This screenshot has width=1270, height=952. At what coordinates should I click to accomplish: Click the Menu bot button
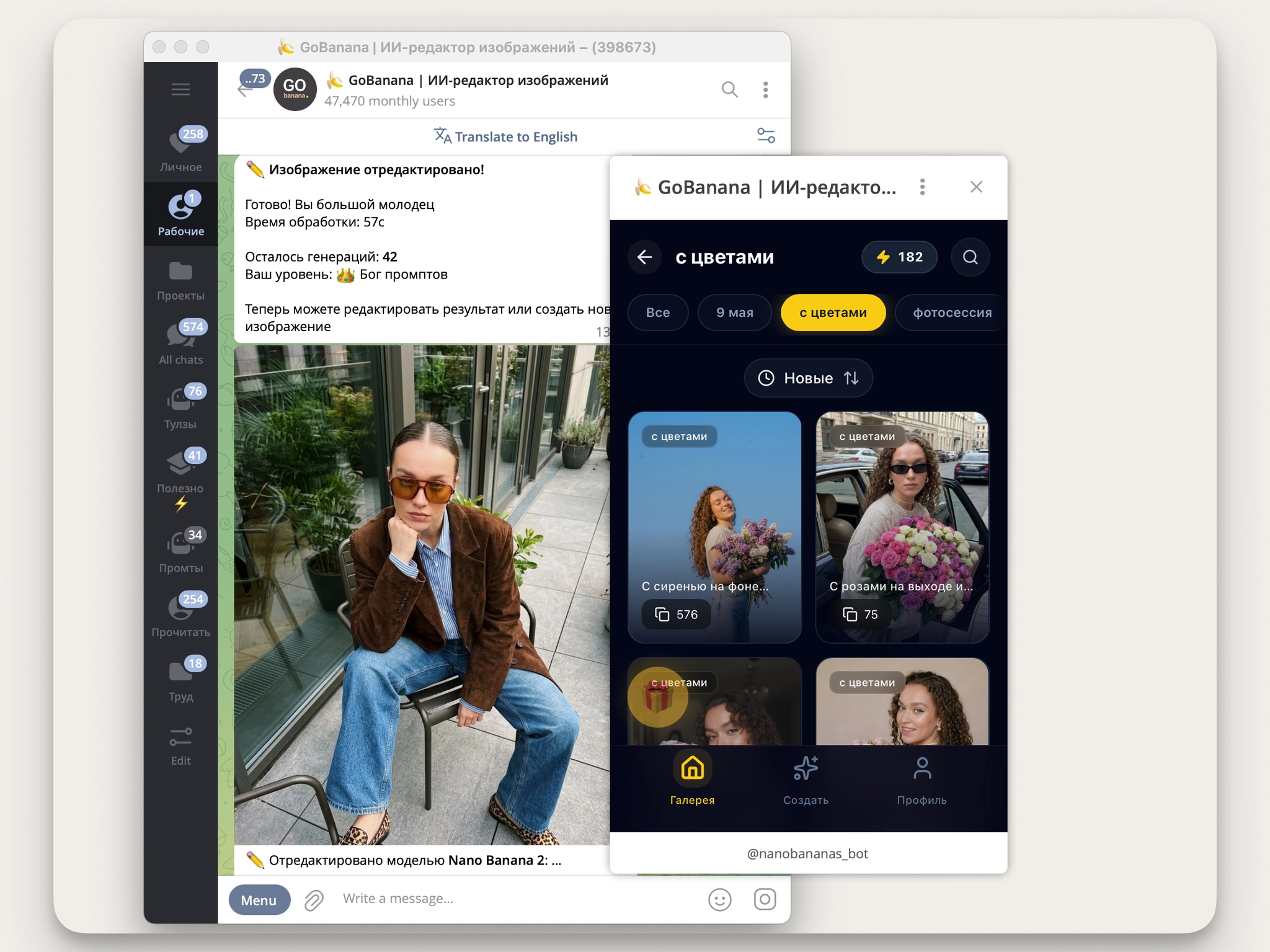(x=259, y=900)
